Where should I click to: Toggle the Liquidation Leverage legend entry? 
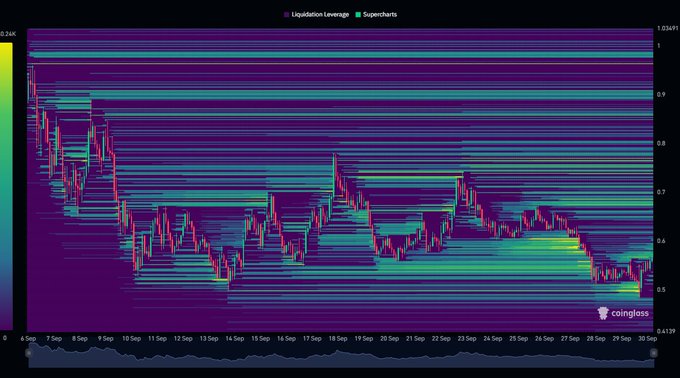coord(317,14)
